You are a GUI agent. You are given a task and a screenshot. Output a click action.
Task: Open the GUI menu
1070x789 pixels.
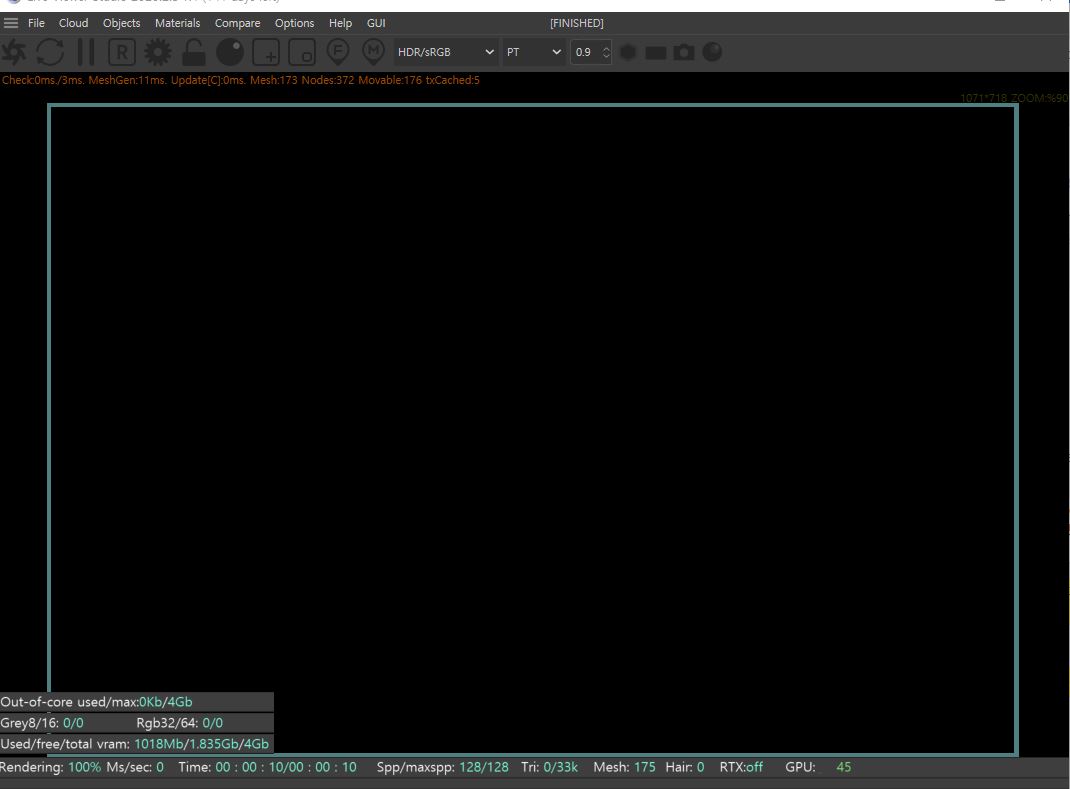376,23
